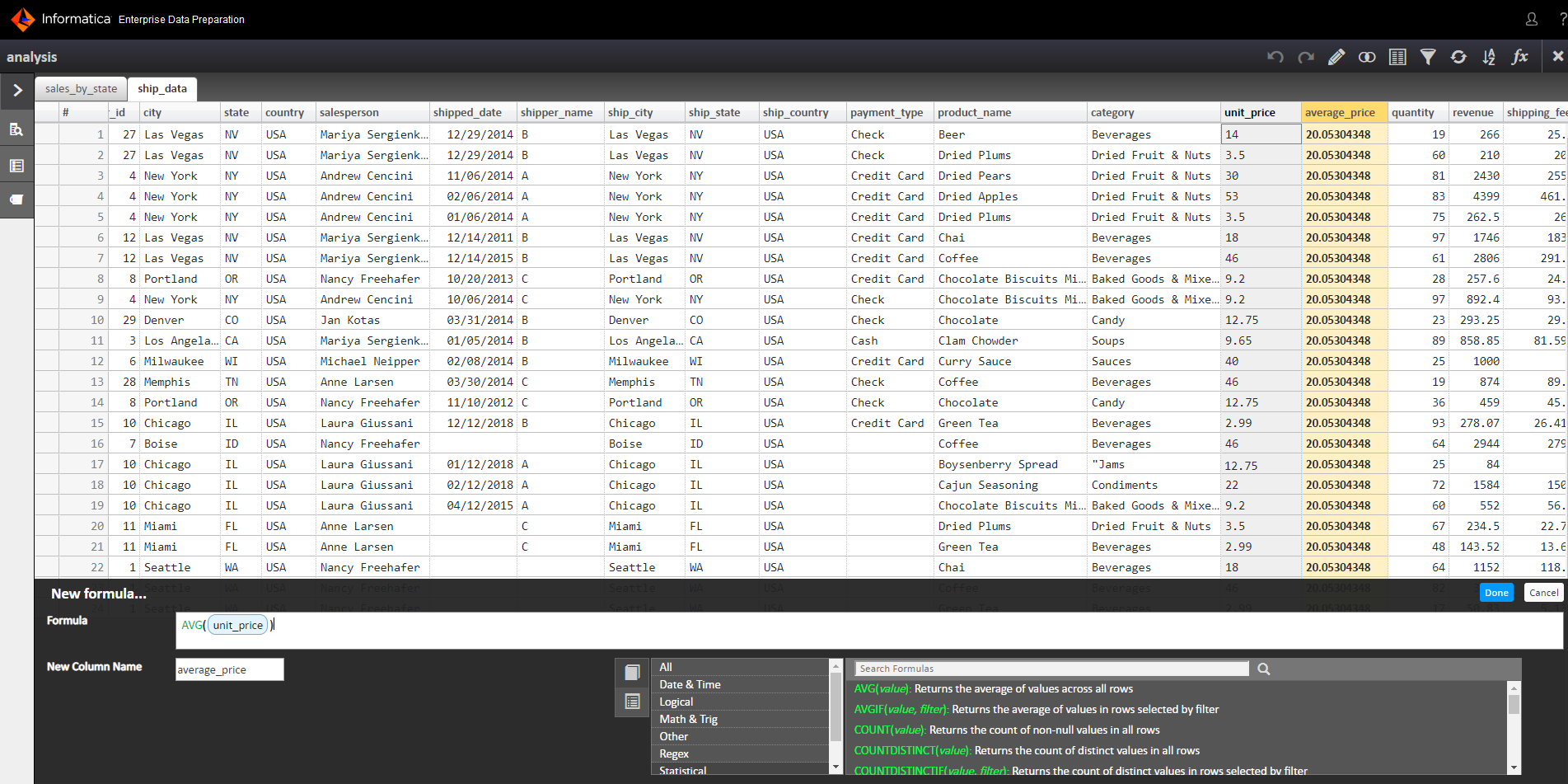Click the Michael Neipper salesperson cell
Image resolution: width=1568 pixels, height=784 pixels.
tap(372, 361)
